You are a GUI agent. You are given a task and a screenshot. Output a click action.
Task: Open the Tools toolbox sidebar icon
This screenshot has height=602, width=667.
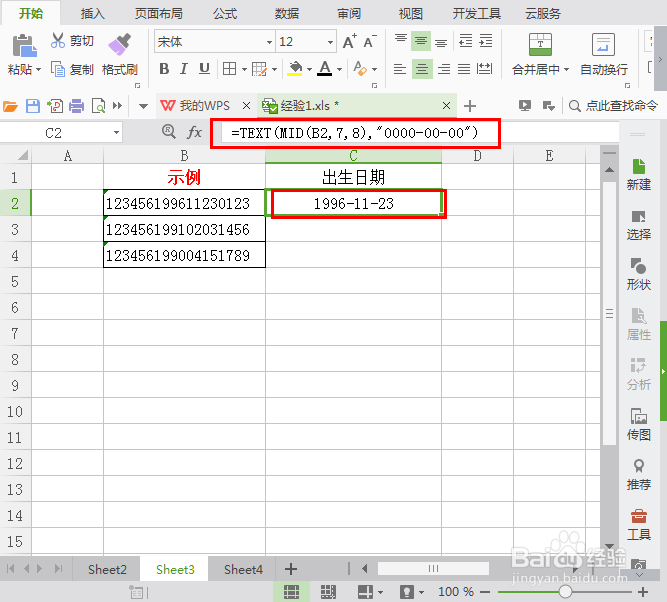coord(638,516)
